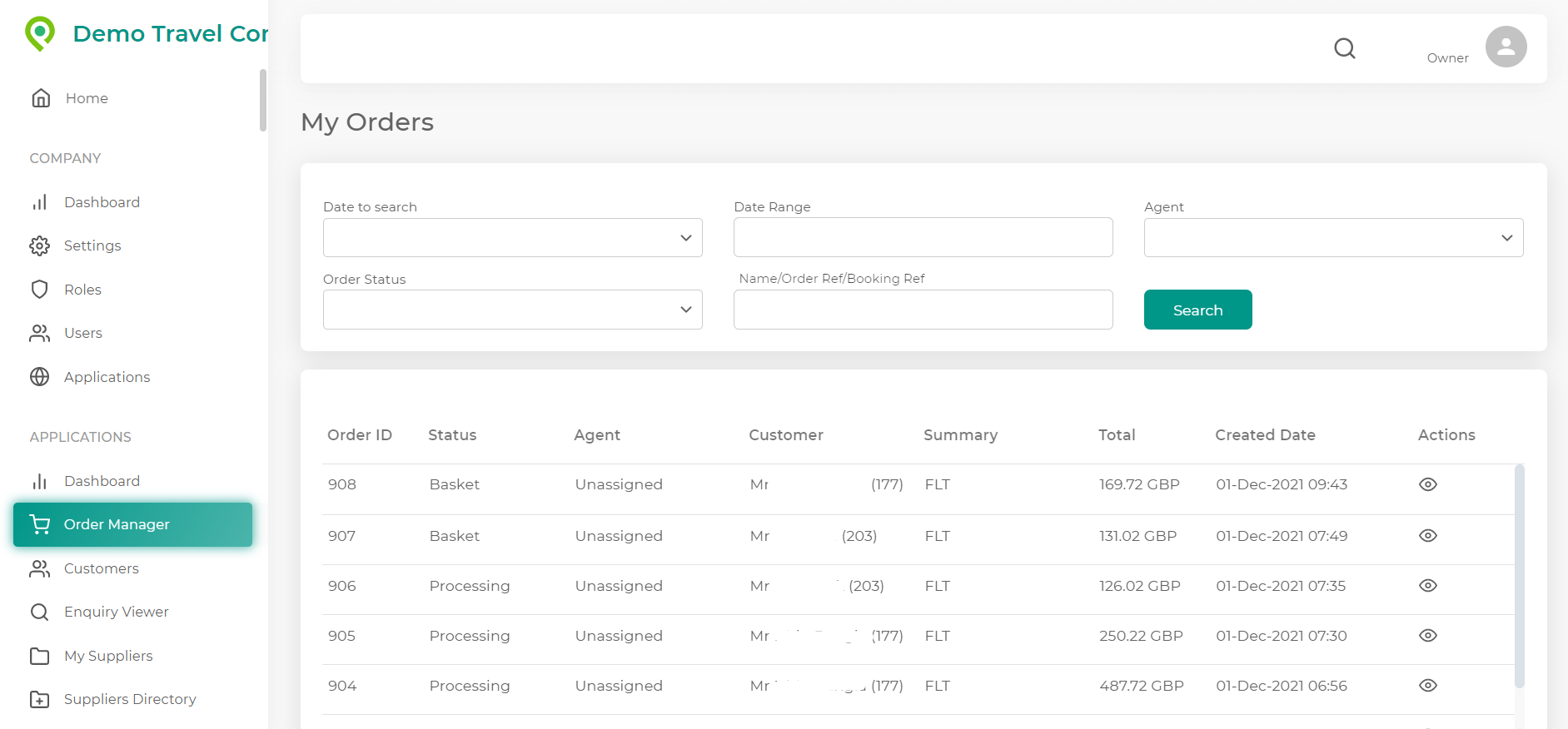Click the orders table vertical scrollbar
The height and width of the screenshot is (729, 1568).
[x=1519, y=576]
